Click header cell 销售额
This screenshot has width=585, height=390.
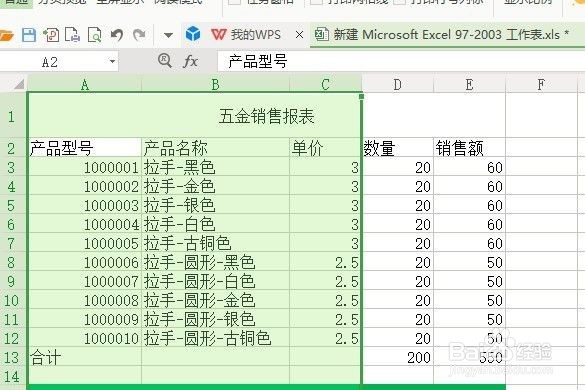coord(469,148)
